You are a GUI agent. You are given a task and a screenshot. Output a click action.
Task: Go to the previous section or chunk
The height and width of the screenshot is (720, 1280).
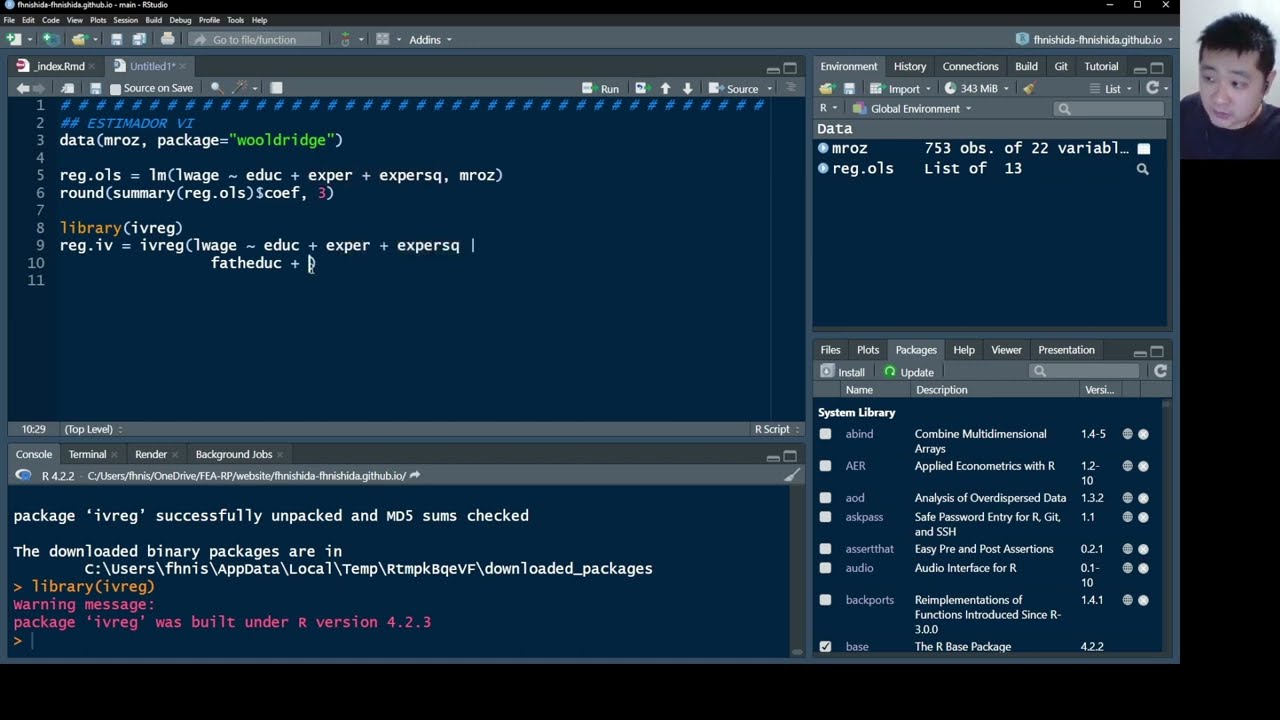666,88
